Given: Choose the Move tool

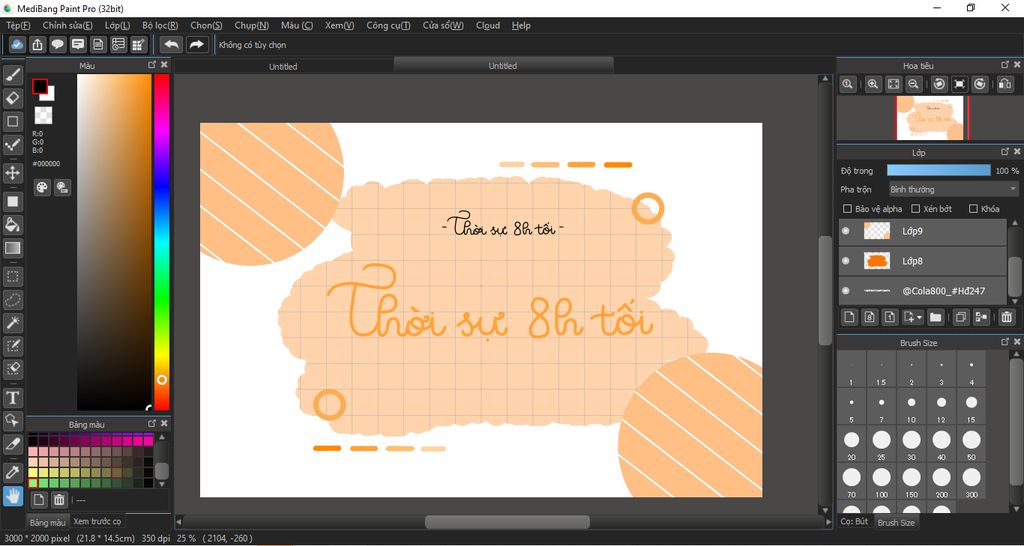Looking at the screenshot, I should [13, 173].
